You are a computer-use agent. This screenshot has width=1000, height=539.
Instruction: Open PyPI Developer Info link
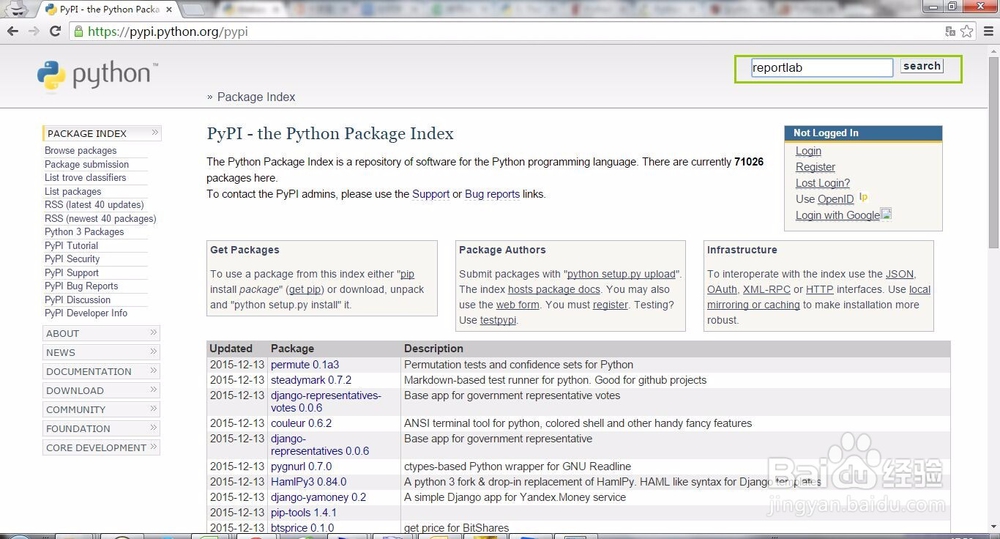85,313
